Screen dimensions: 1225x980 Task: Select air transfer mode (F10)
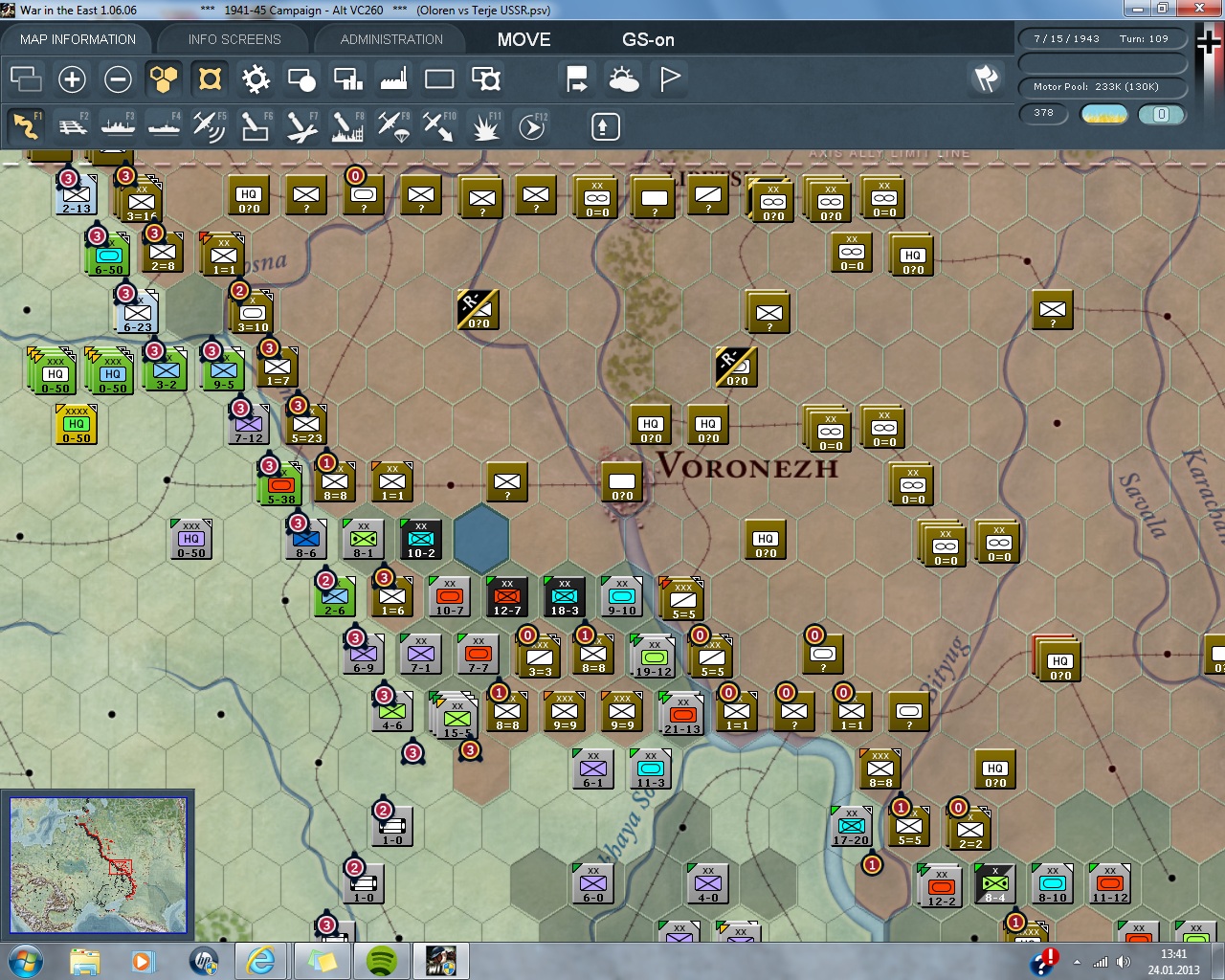[439, 126]
